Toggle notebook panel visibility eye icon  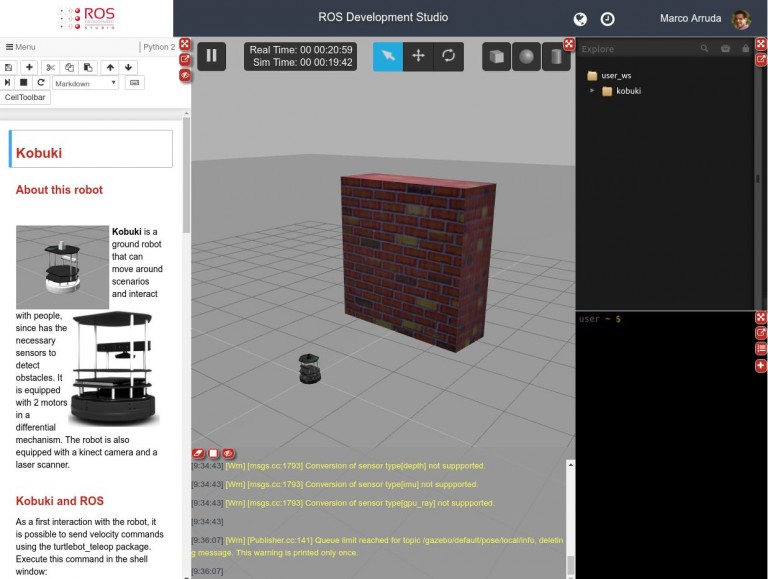click(185, 75)
